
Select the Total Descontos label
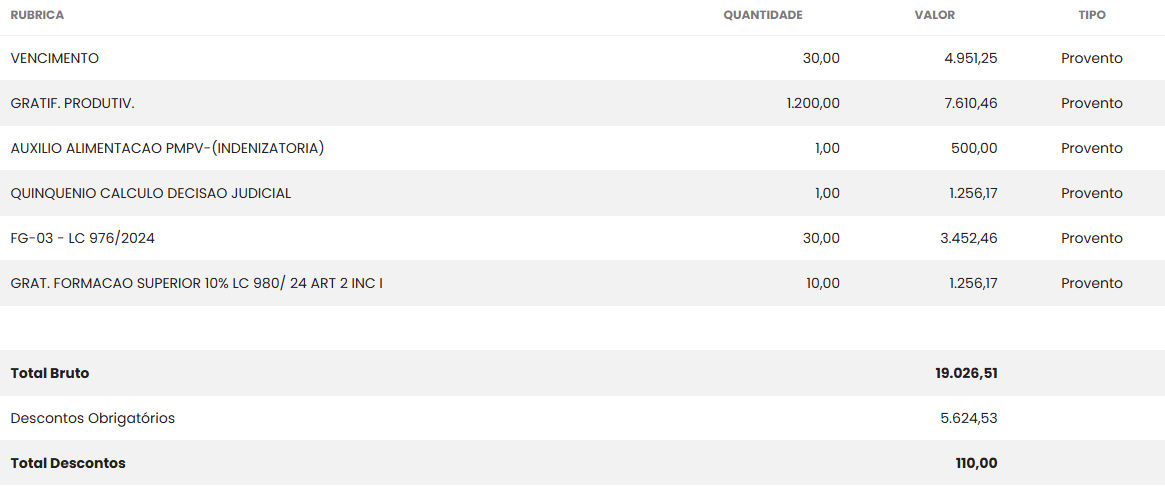coord(68,463)
